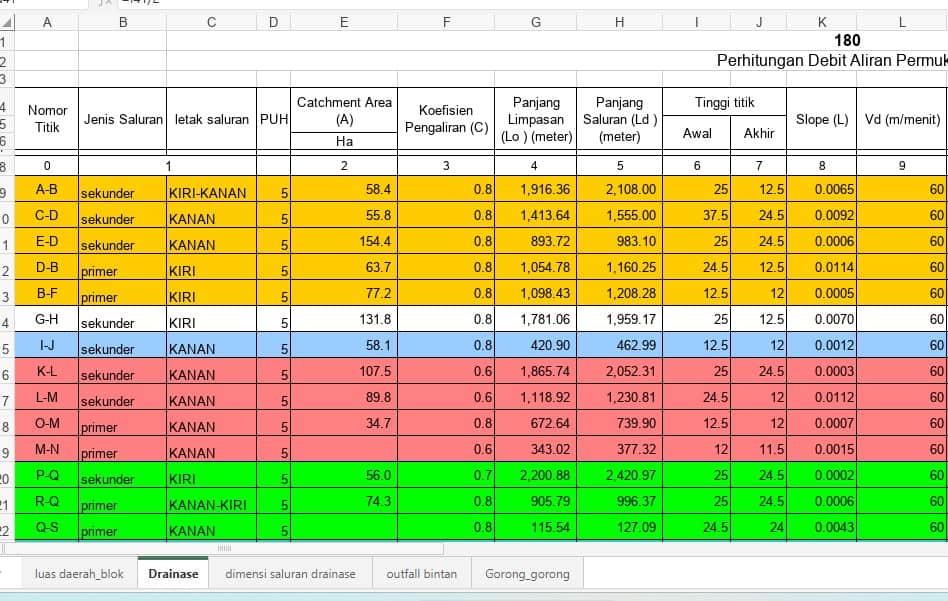The width and height of the screenshot is (948, 601).
Task: Select the A-B cell in Nomor Titik
Action: [47, 190]
